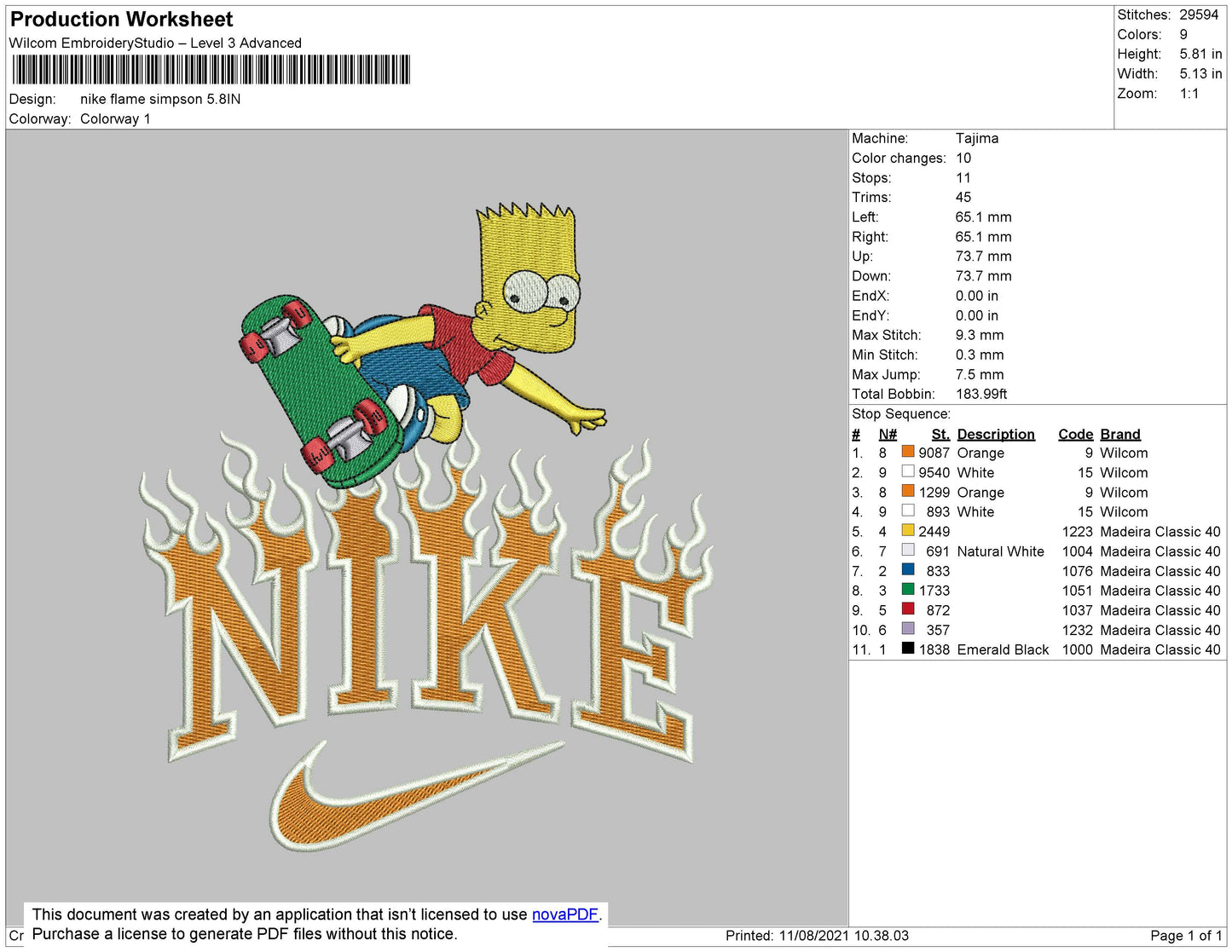Click the N# column header
Image resolution: width=1232 pixels, height=952 pixels.
(887, 434)
